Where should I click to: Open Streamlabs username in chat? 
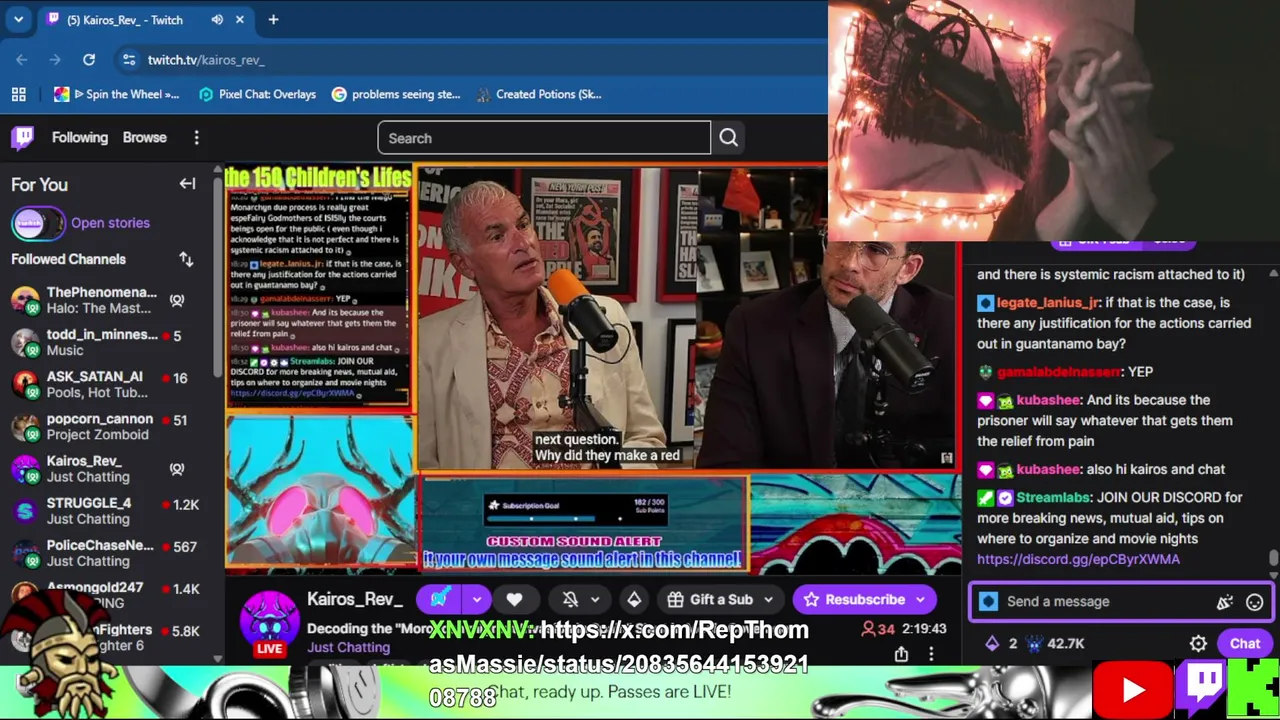[1055, 498]
